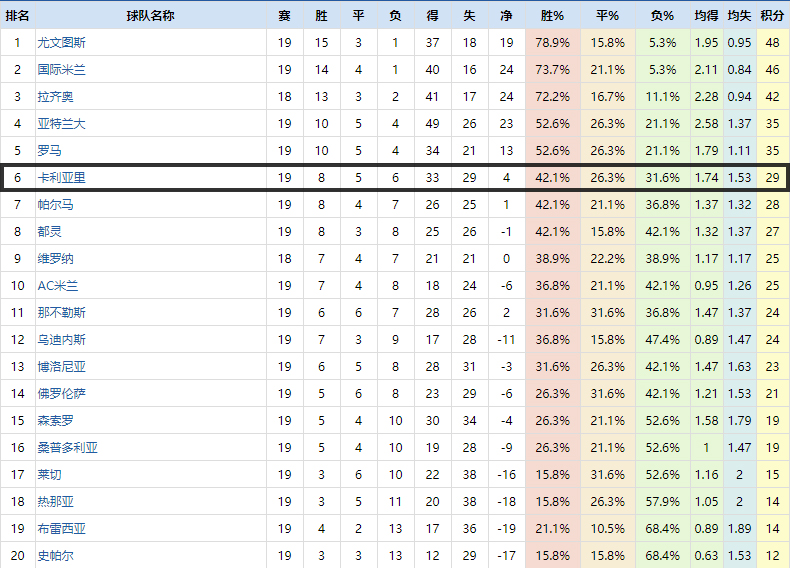Select the 亚特兰大 team link
This screenshot has height=568, width=790.
click(x=61, y=124)
